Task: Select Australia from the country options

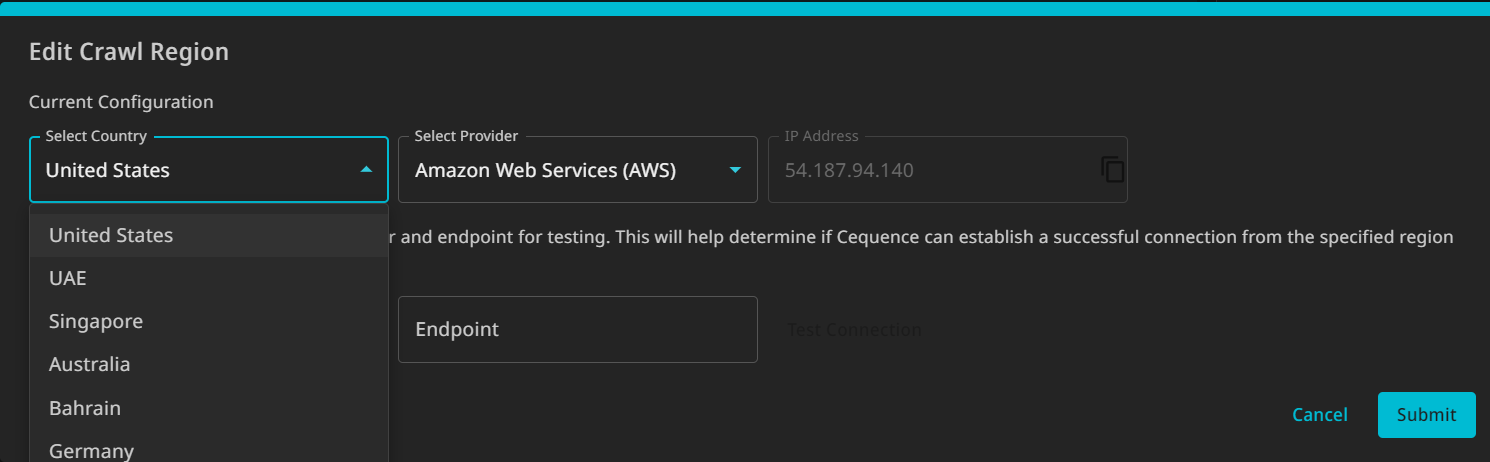Action: tap(209, 364)
